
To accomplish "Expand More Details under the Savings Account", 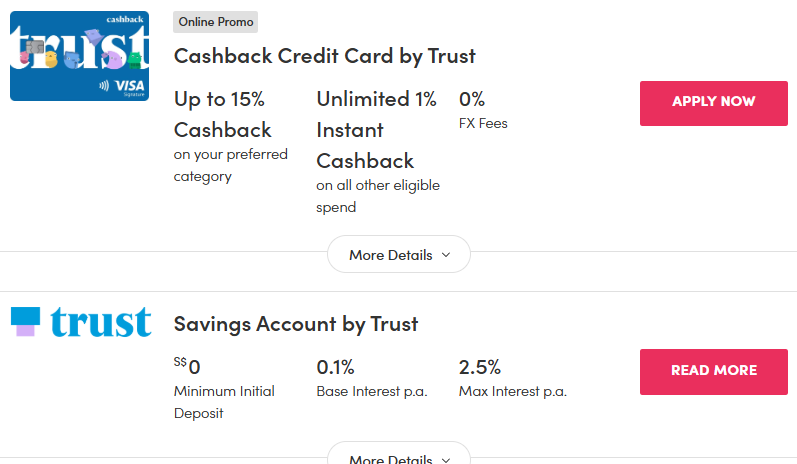I will pyautogui.click(x=398, y=458).
